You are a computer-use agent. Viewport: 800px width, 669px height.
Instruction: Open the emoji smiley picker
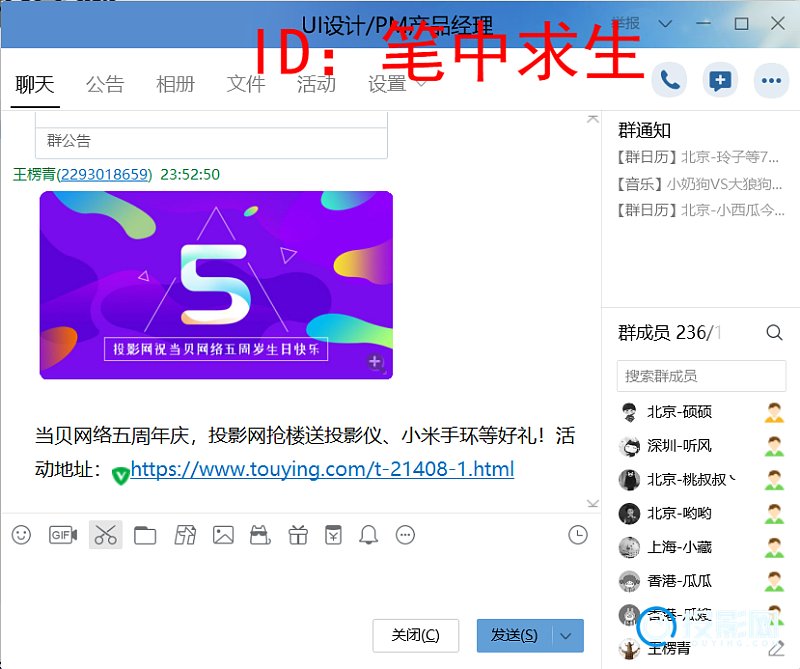point(21,535)
